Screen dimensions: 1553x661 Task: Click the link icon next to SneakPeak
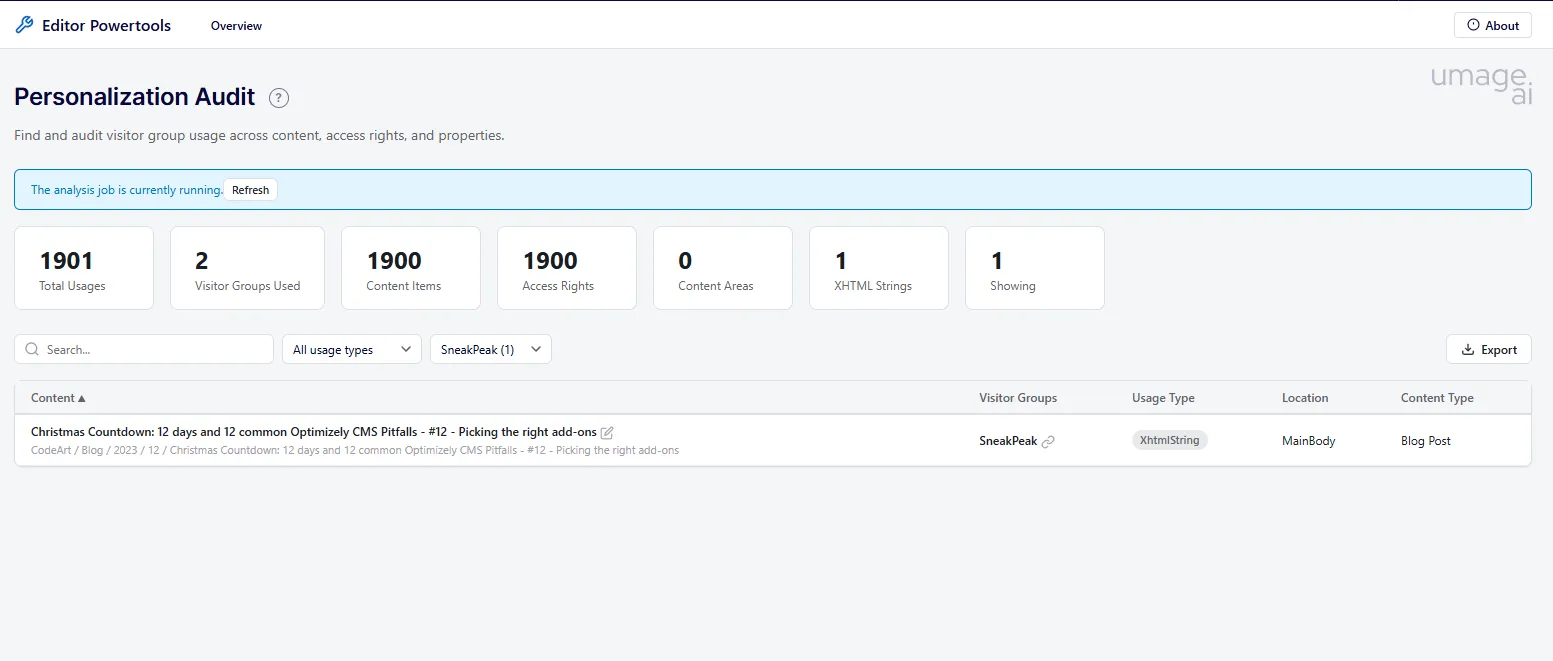click(x=1048, y=441)
